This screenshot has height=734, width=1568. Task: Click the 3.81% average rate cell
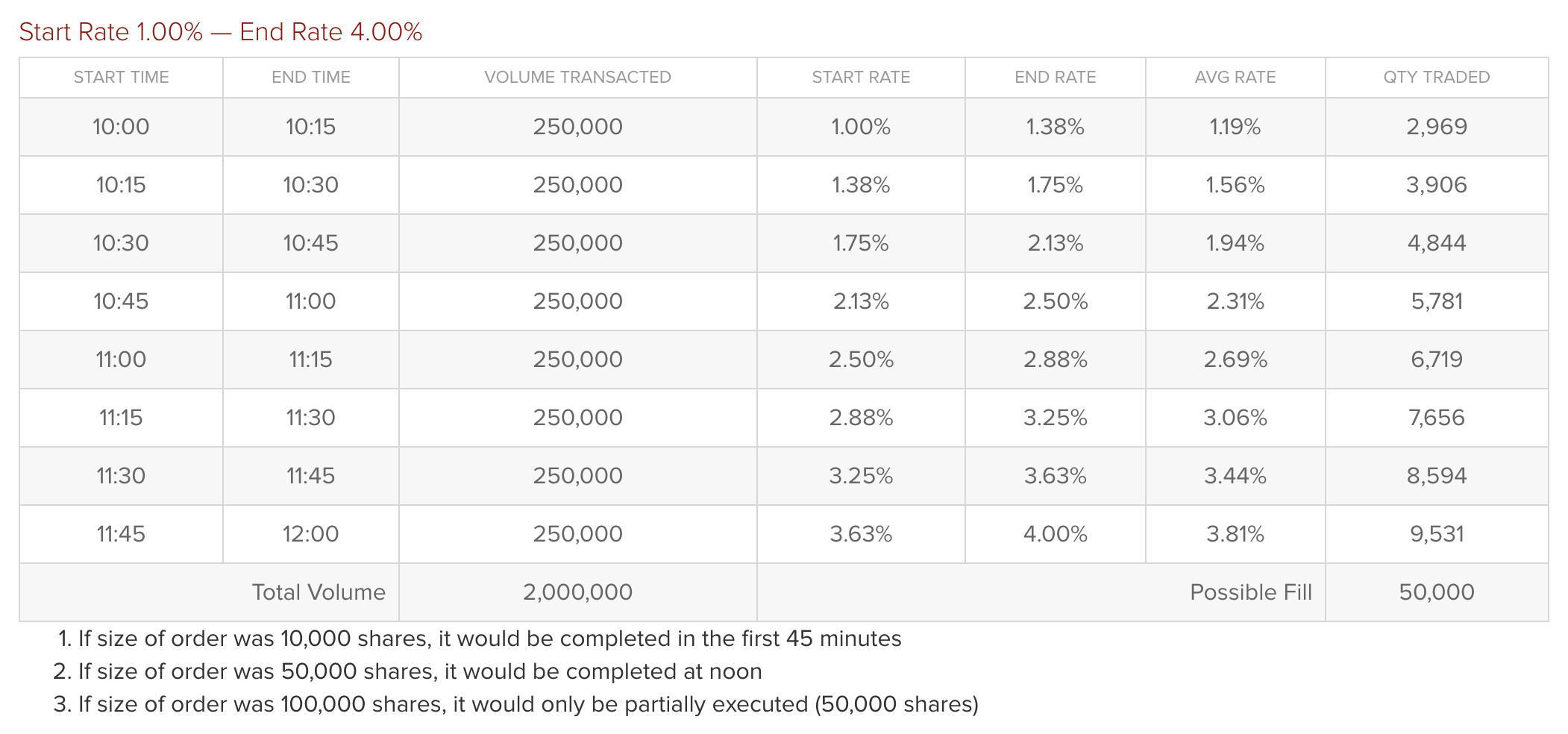(1235, 534)
